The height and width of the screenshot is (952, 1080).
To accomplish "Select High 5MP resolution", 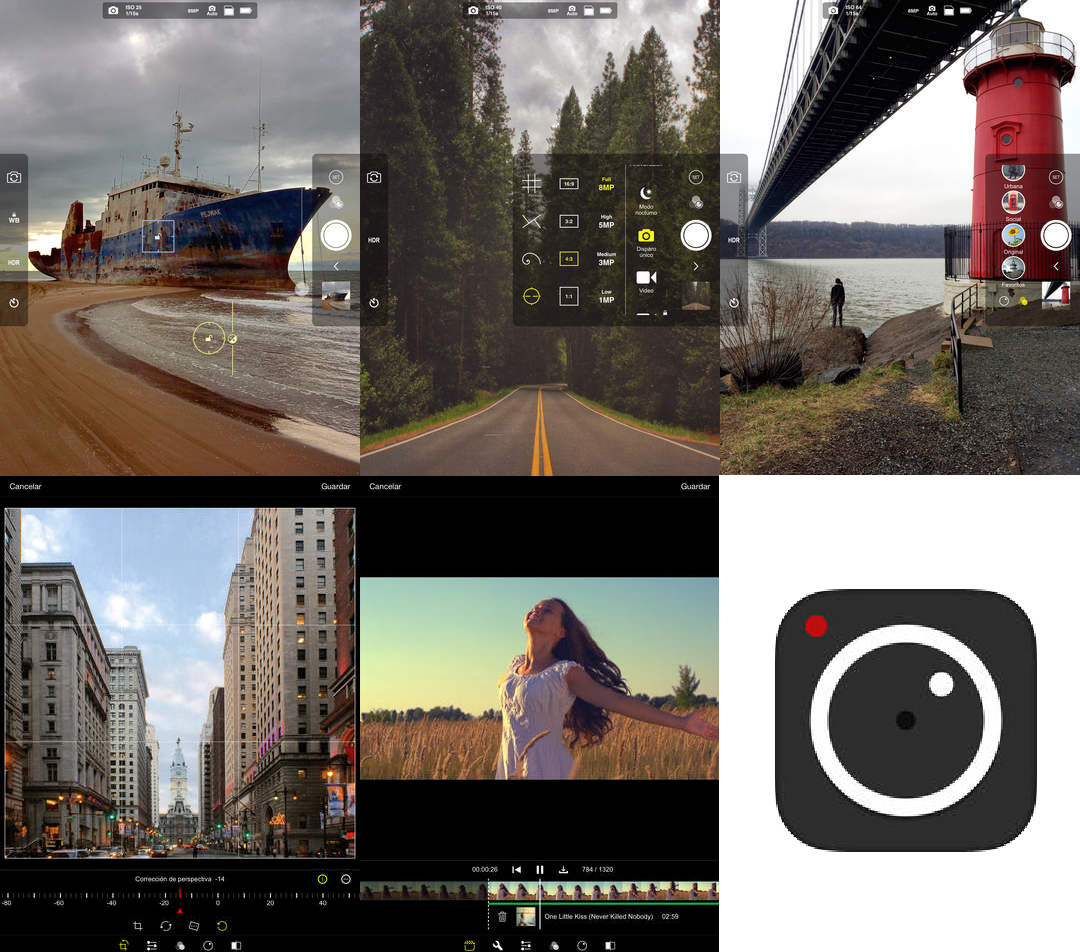I will [606, 221].
